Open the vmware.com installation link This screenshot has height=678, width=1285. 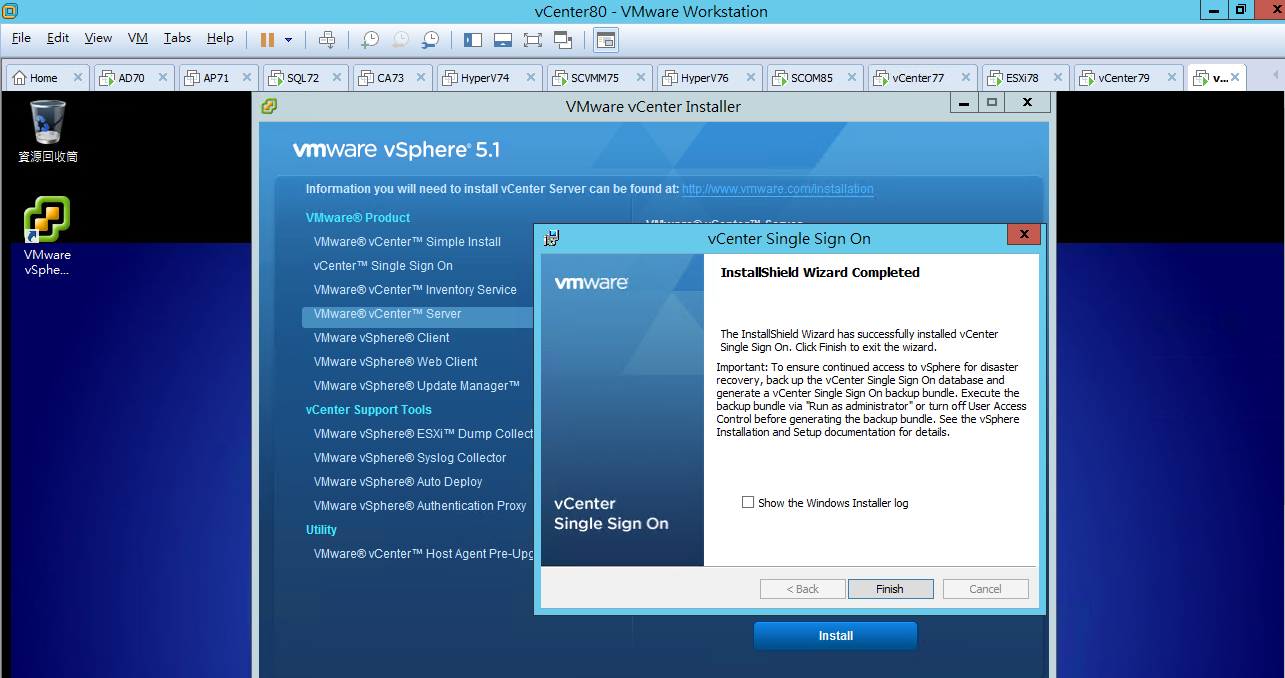[x=778, y=189]
